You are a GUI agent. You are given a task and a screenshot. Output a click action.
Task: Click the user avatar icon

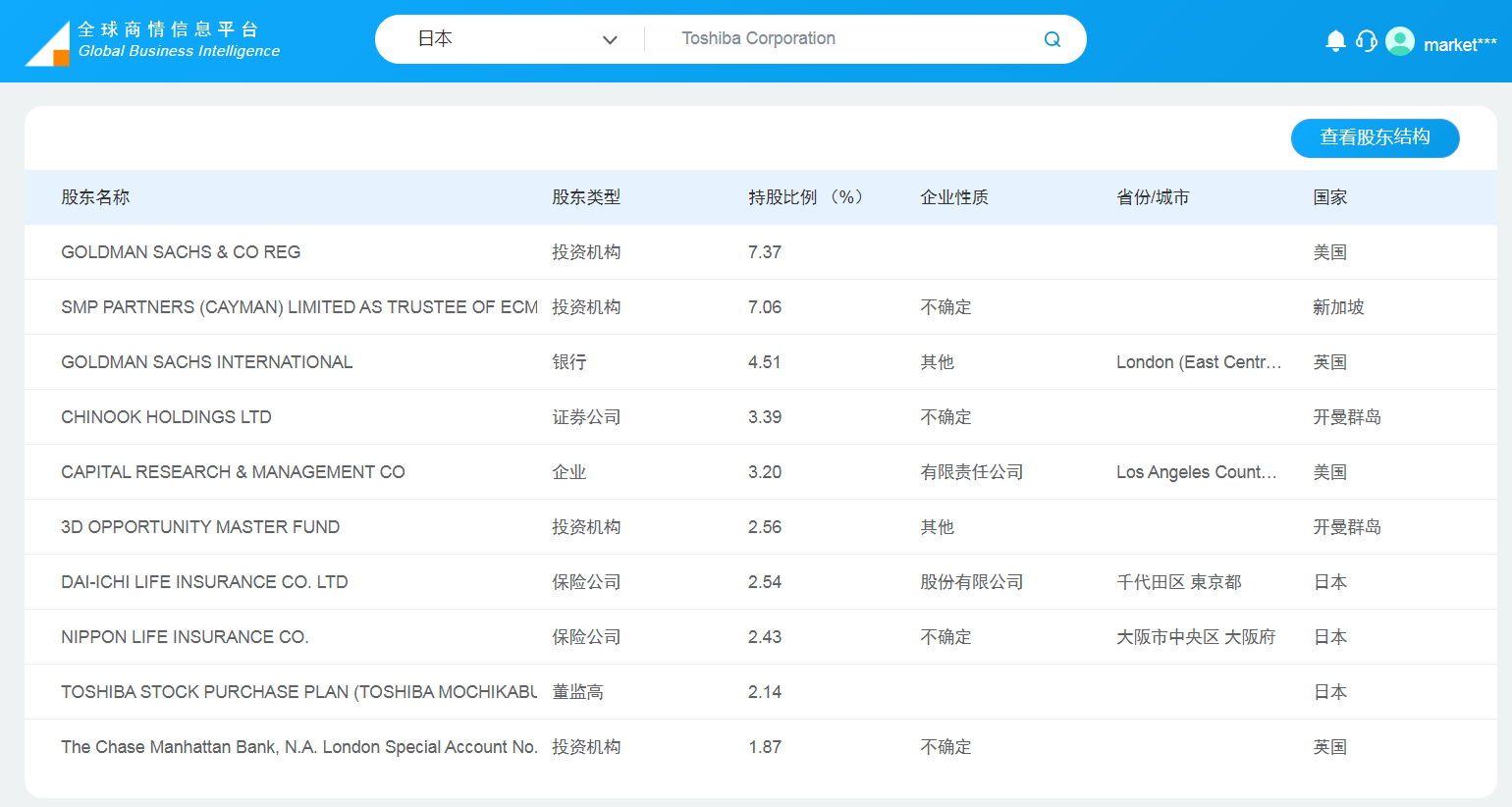(1400, 41)
